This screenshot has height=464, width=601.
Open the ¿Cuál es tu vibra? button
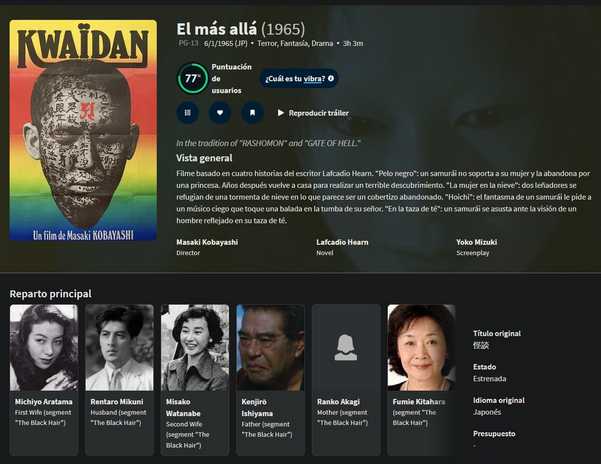(x=299, y=79)
